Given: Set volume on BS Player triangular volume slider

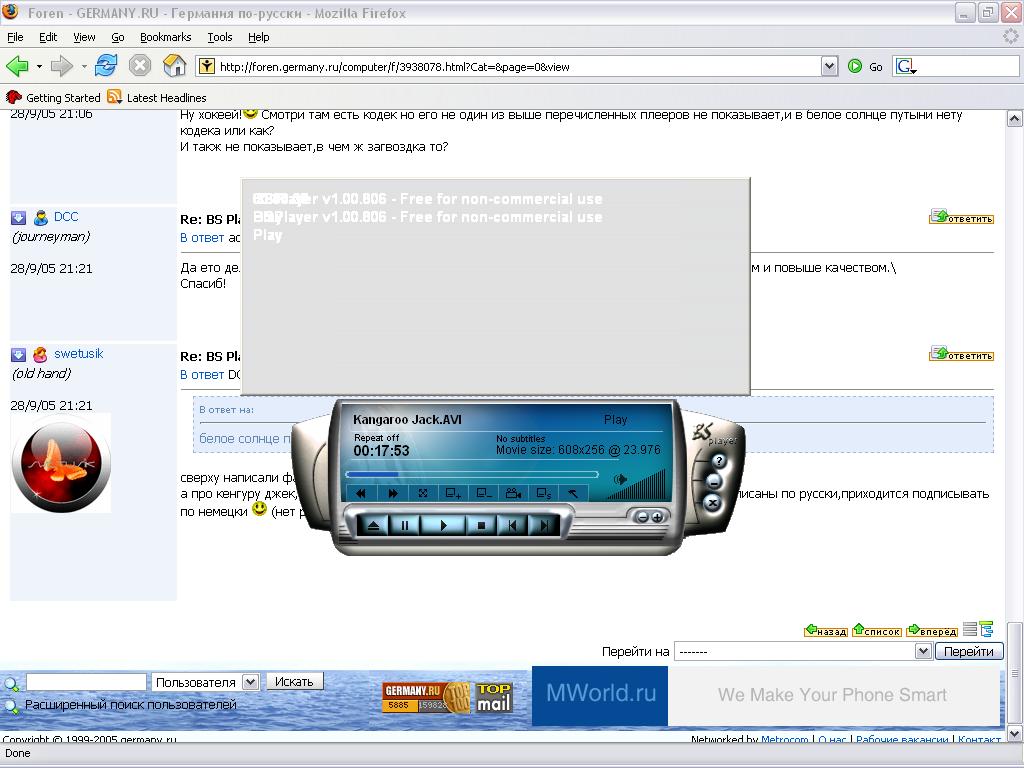Looking at the screenshot, I should (635, 487).
